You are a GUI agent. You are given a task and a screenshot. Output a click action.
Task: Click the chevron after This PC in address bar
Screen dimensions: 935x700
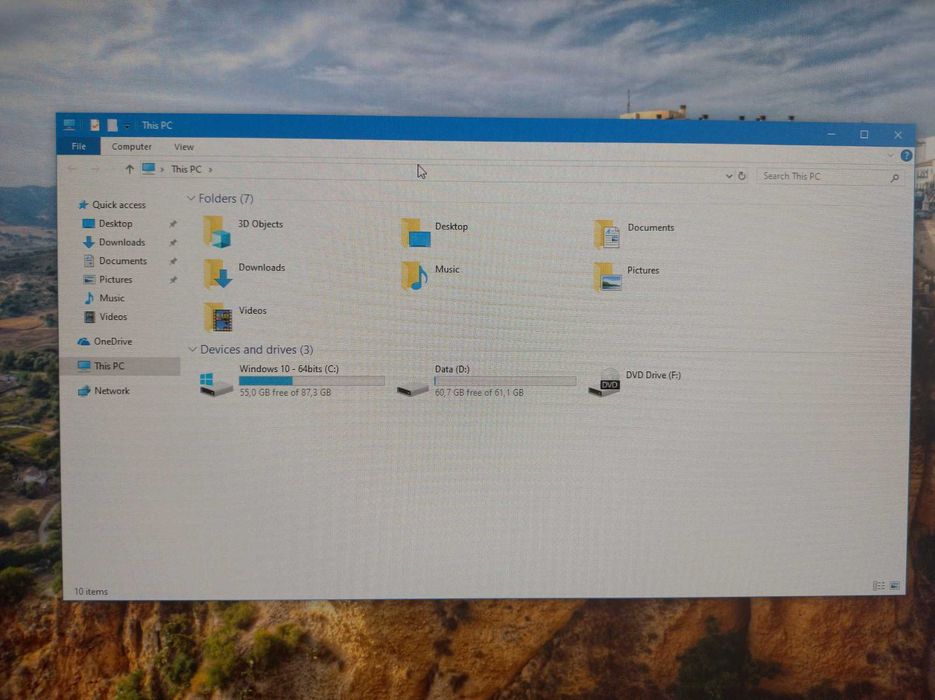pyautogui.click(x=210, y=170)
